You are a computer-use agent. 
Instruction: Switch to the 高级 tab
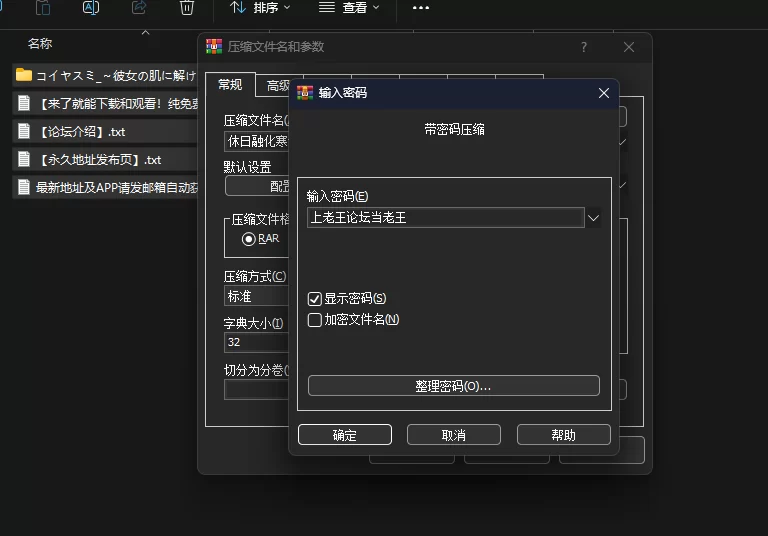click(x=277, y=86)
